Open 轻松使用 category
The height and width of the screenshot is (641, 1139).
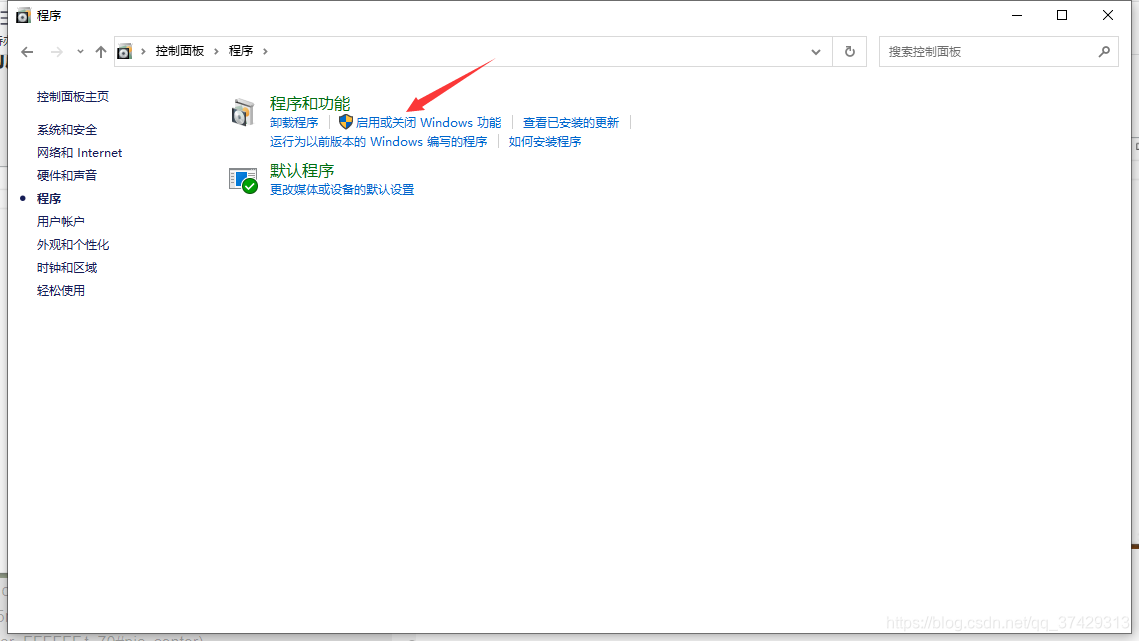pyautogui.click(x=60, y=291)
